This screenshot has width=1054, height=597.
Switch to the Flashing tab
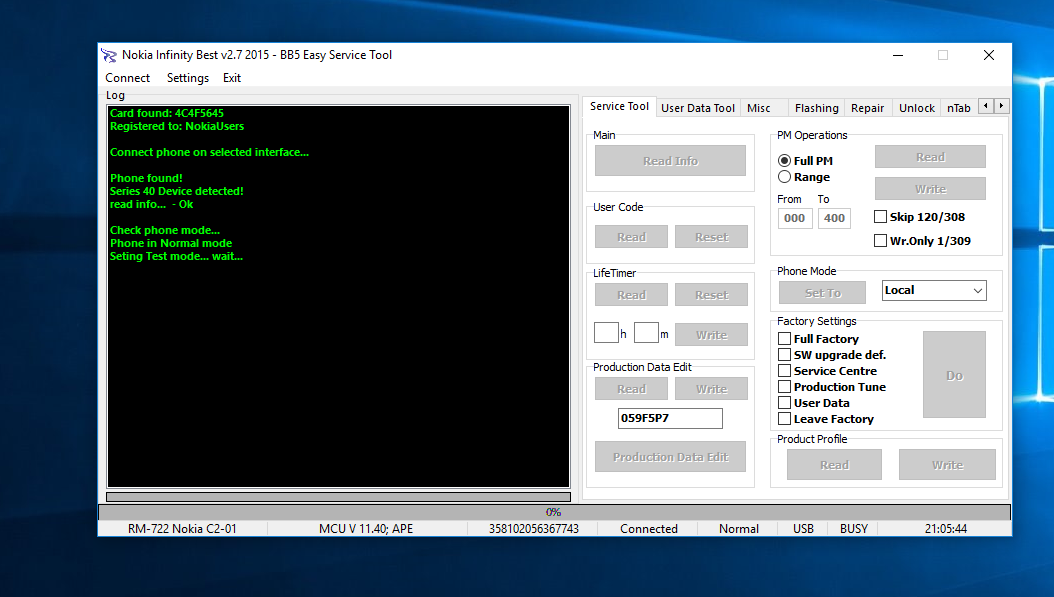point(817,108)
